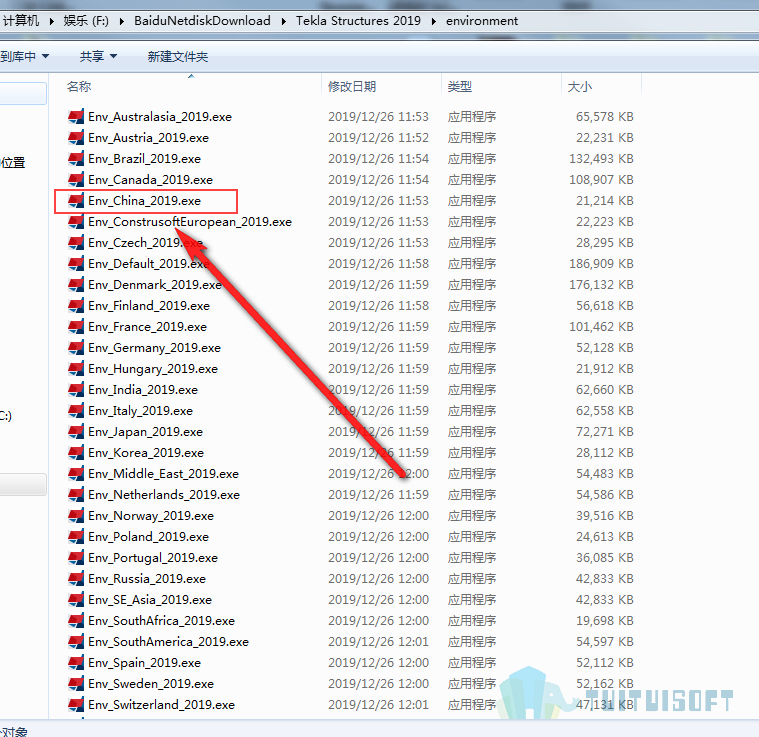759x737 pixels.
Task: Click the Env_Middle_East_2019.exe file icon
Action: pos(76,474)
